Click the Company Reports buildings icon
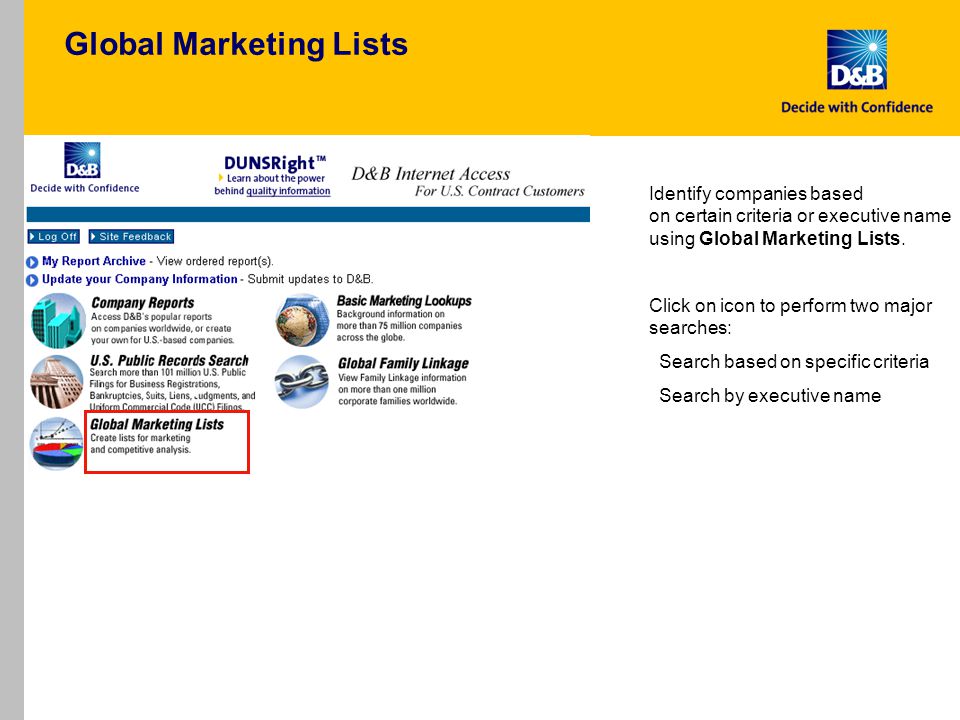The width and height of the screenshot is (960, 720). 58,321
